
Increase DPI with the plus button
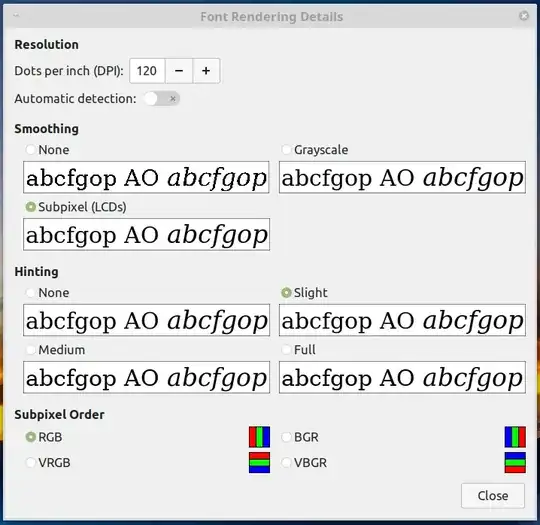pyautogui.click(x=206, y=71)
